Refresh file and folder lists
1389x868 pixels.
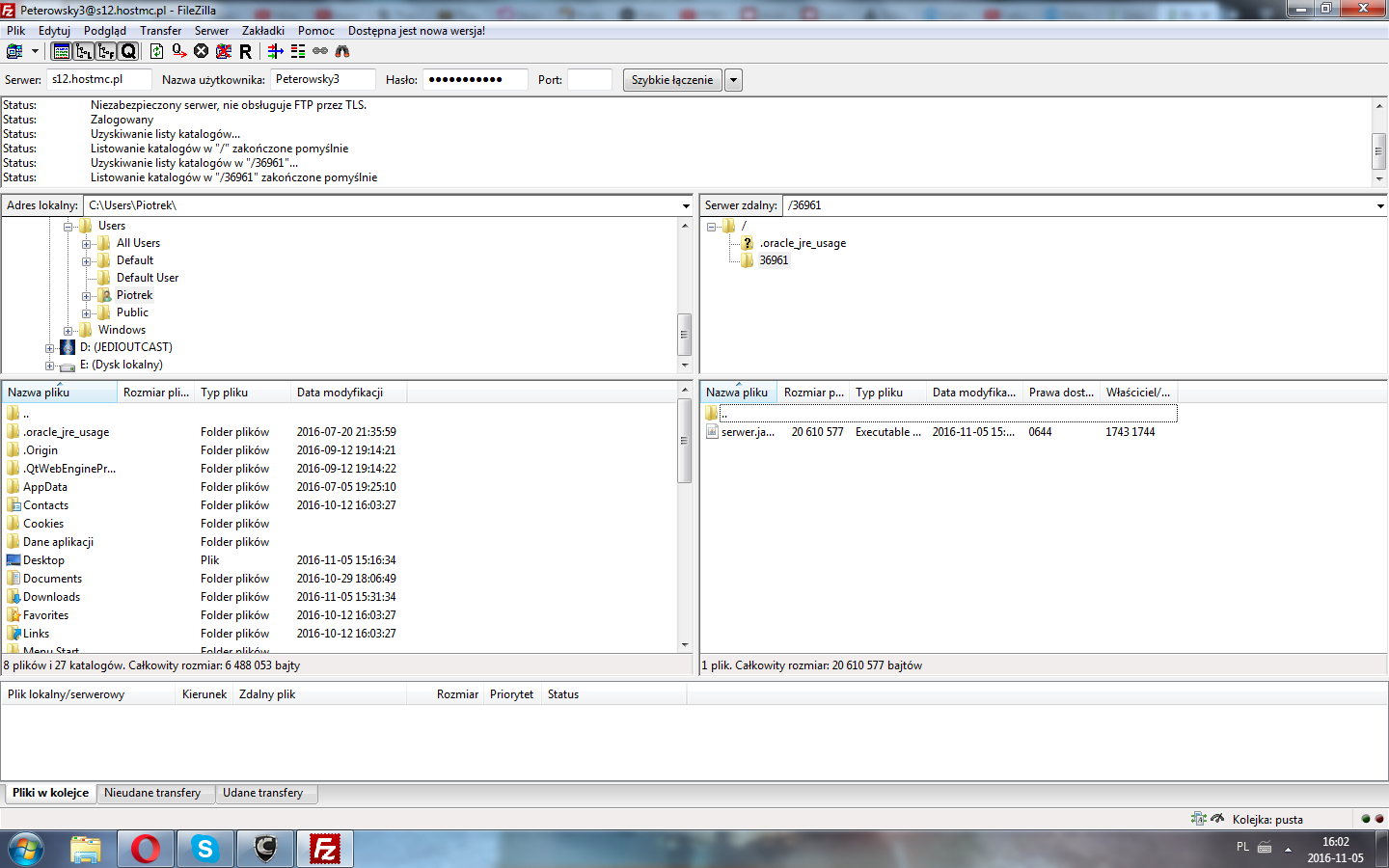[x=156, y=51]
